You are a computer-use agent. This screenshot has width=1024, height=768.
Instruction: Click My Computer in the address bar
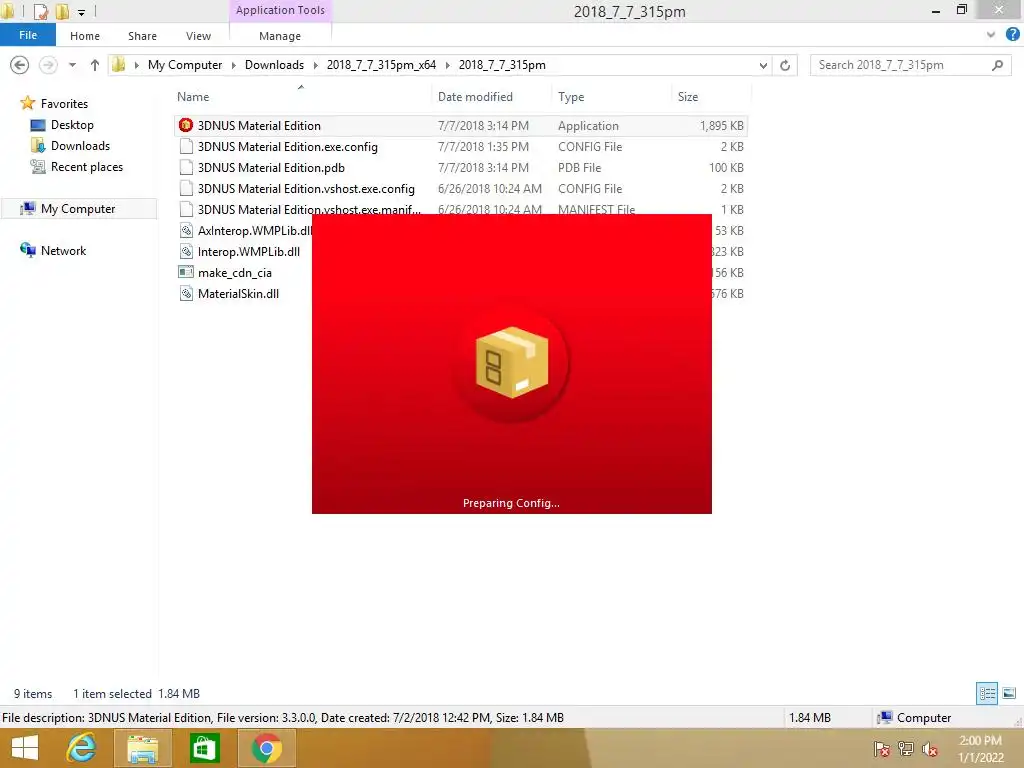tap(185, 65)
